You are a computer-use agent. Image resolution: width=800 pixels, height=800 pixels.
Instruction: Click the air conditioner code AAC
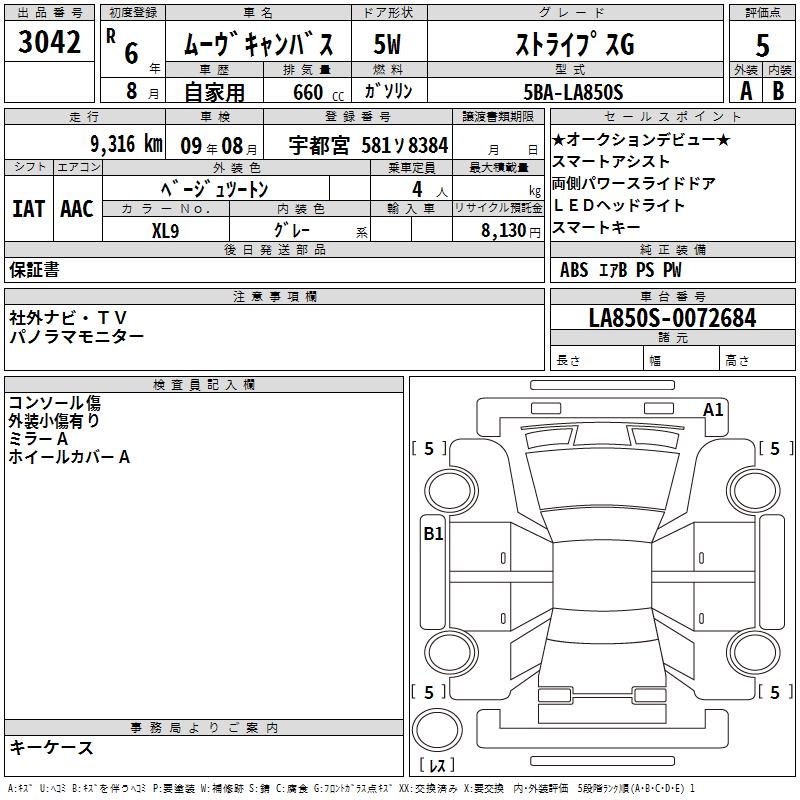tap(77, 209)
